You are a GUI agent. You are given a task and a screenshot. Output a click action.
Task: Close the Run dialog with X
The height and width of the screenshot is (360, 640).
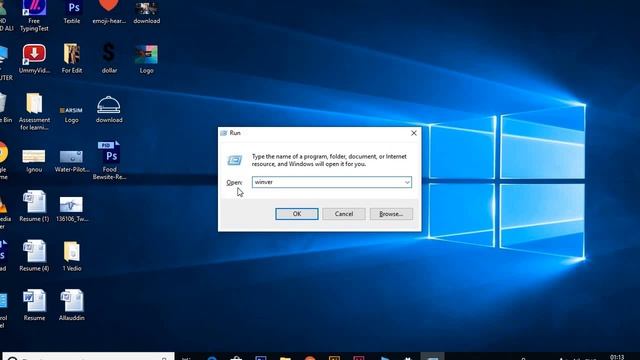413,133
